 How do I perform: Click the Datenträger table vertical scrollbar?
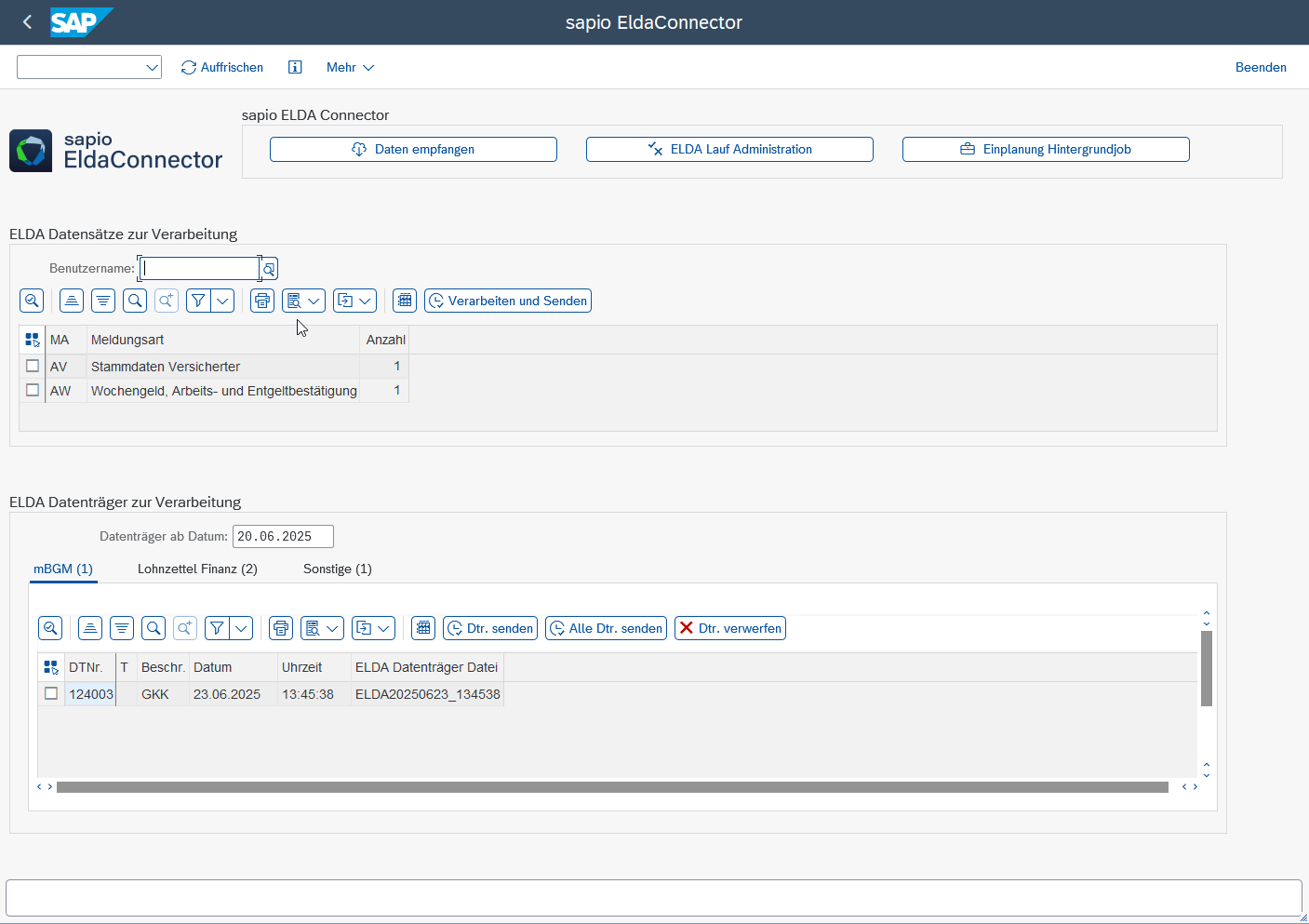[1206, 668]
